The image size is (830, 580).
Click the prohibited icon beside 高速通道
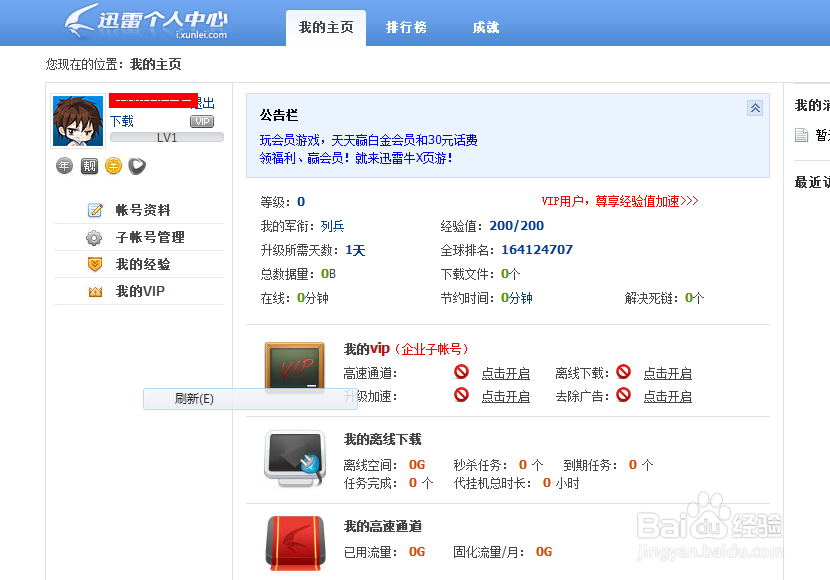coord(462,372)
